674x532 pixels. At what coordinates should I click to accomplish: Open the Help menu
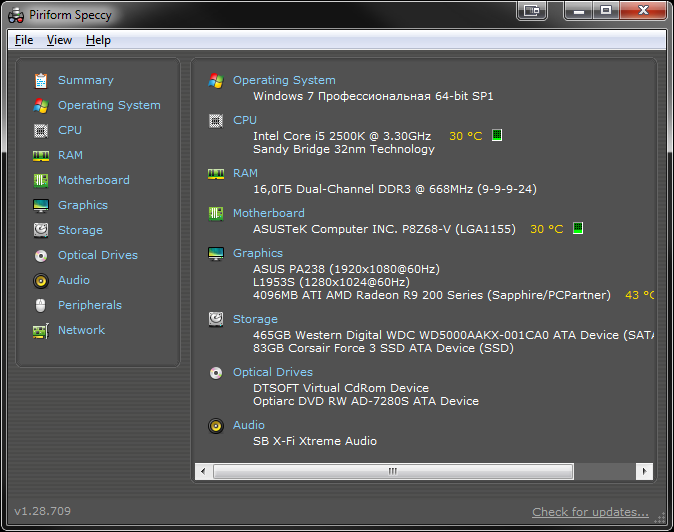click(x=98, y=40)
